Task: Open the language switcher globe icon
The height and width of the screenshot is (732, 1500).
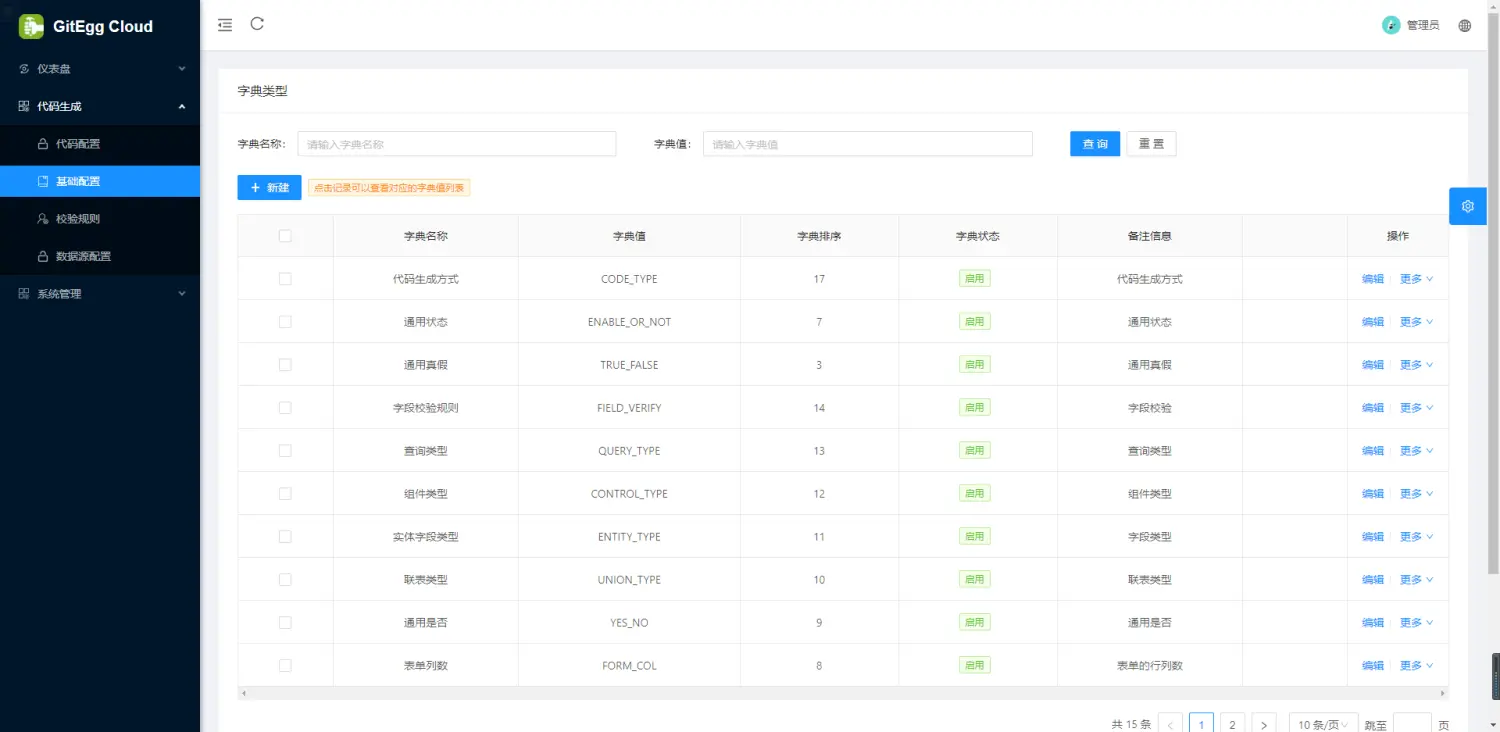Action: pos(1464,25)
